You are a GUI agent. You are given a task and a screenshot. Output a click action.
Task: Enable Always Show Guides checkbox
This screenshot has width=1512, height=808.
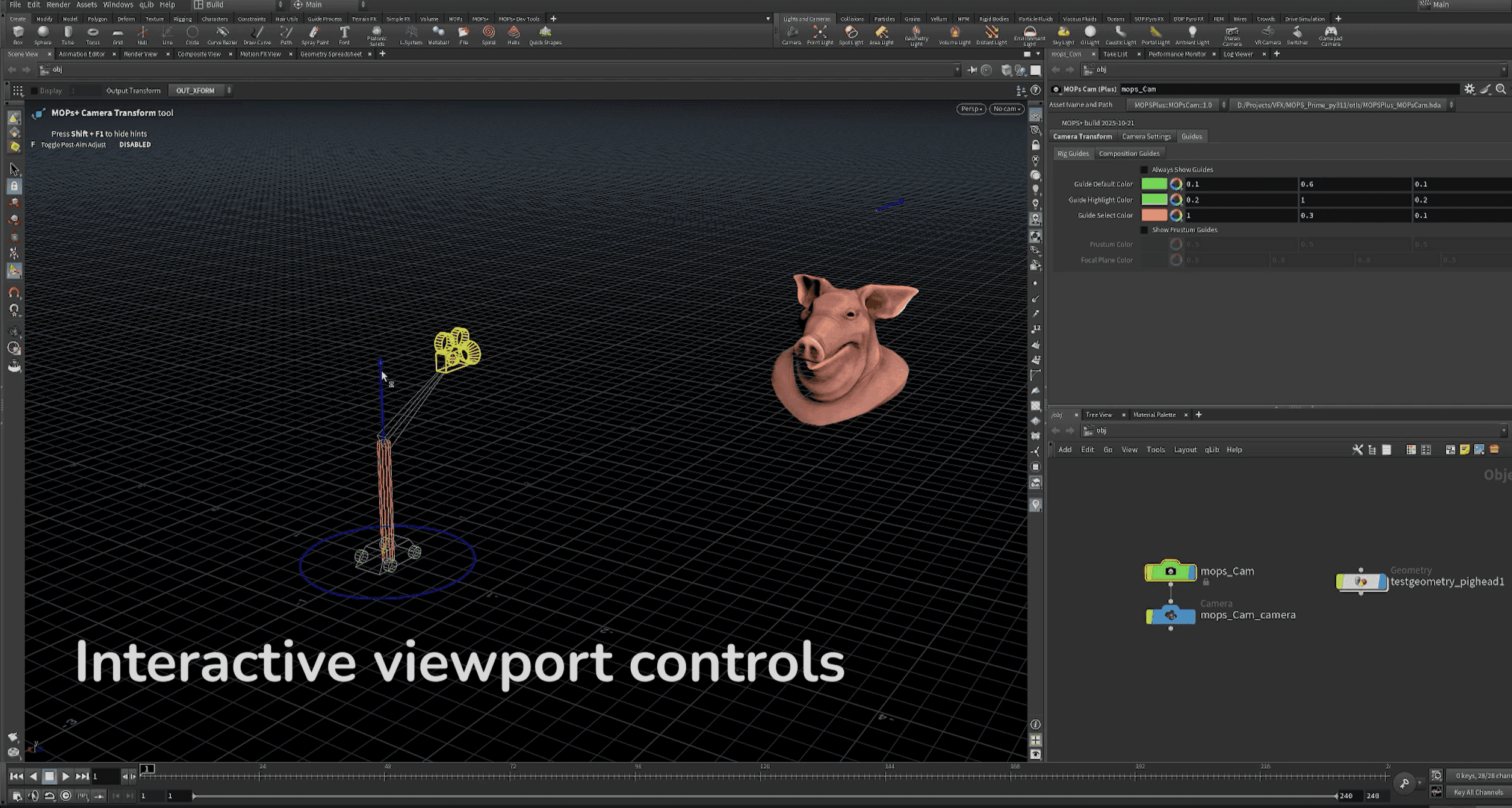point(1144,170)
